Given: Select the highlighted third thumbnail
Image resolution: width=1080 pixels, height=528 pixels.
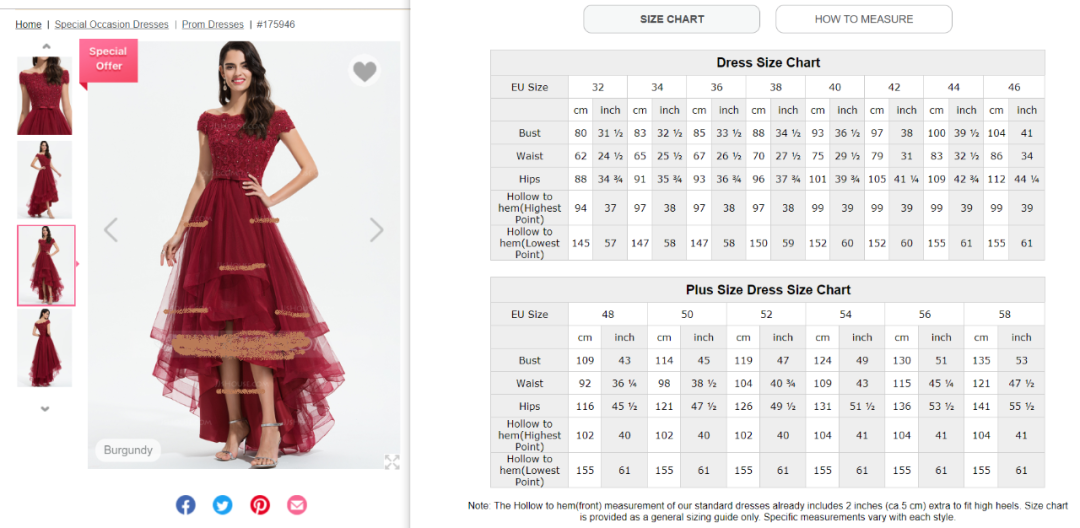Looking at the screenshot, I should click(x=46, y=265).
